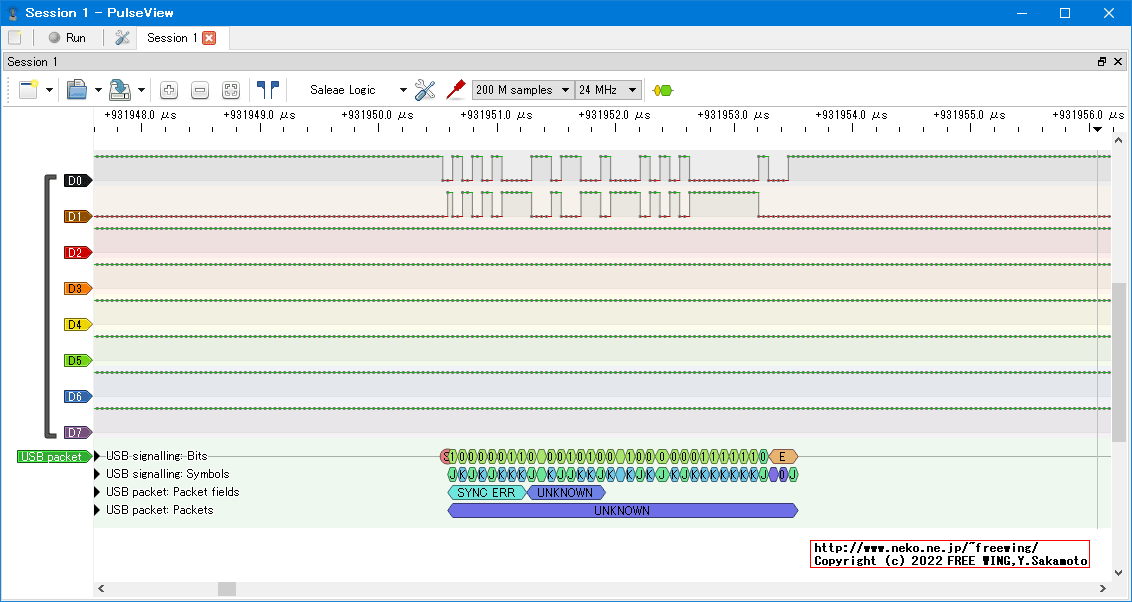Click the zoom out icon
Image resolution: width=1132 pixels, height=602 pixels.
click(x=200, y=90)
